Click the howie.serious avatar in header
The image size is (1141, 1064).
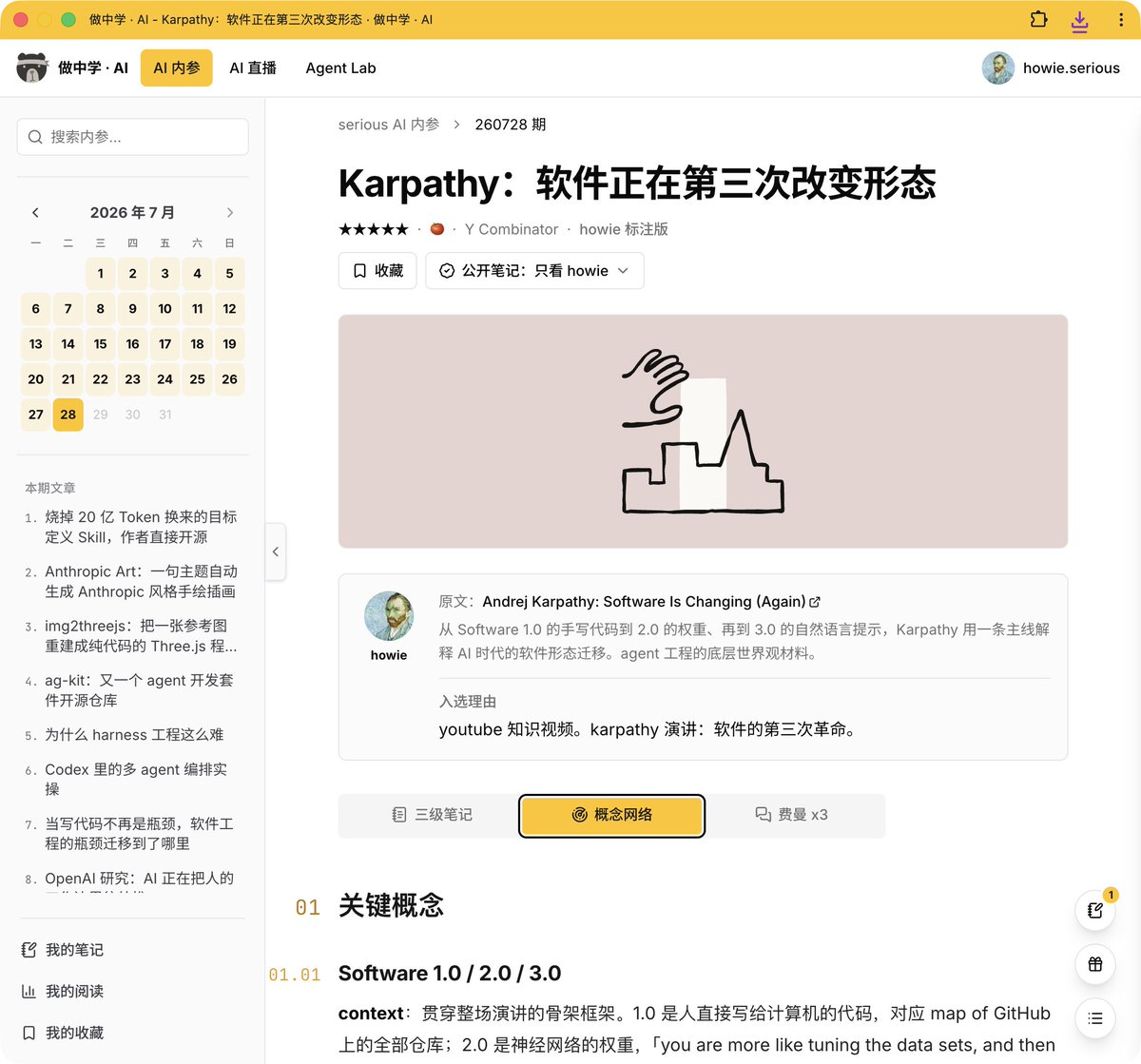point(997,68)
